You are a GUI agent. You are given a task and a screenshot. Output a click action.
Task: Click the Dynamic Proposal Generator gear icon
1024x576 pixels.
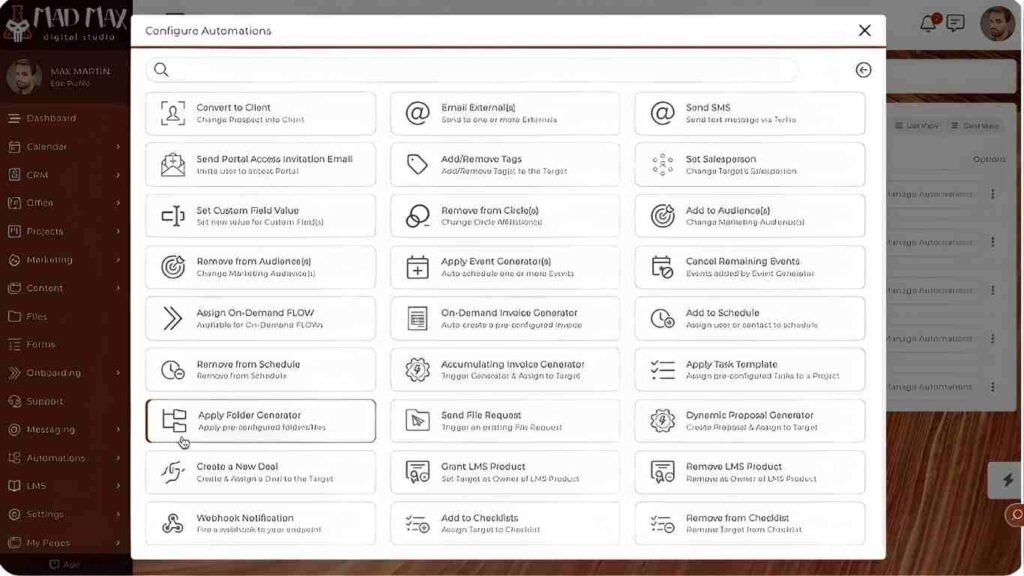tap(662, 421)
